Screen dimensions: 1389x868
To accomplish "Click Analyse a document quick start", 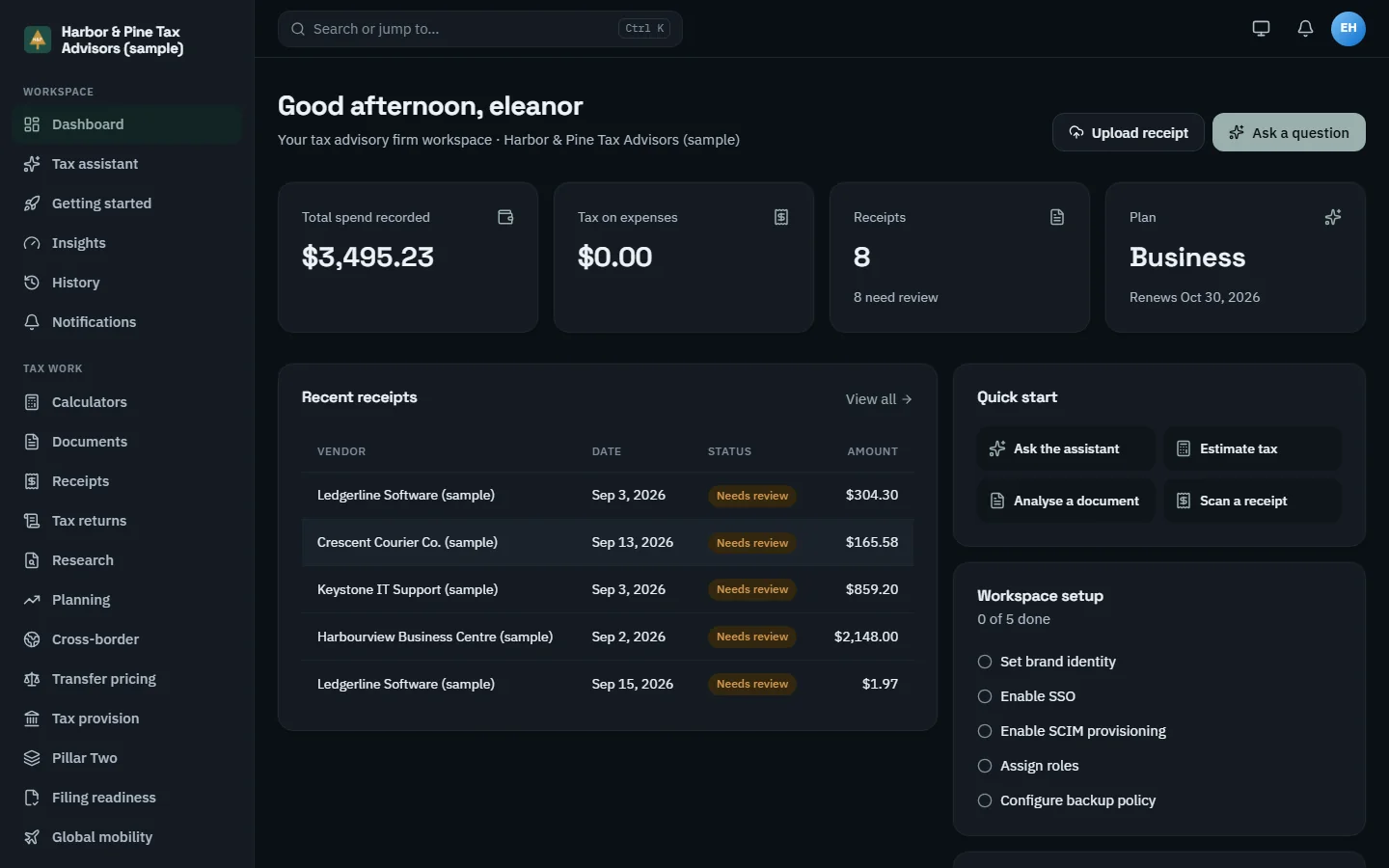I will (1066, 501).
